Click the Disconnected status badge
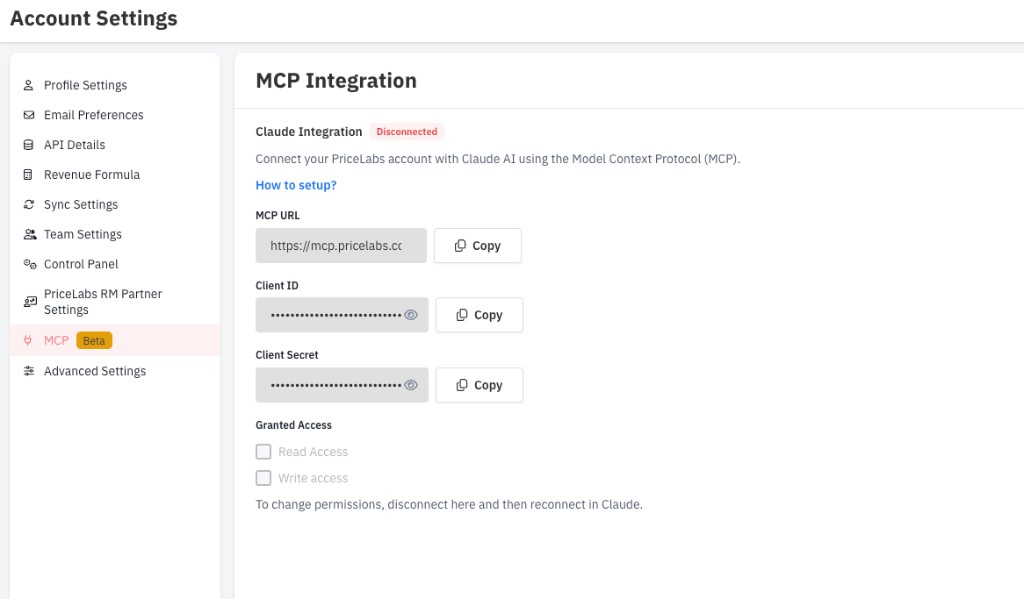Screen dimensions: 1024x599 [407, 131]
